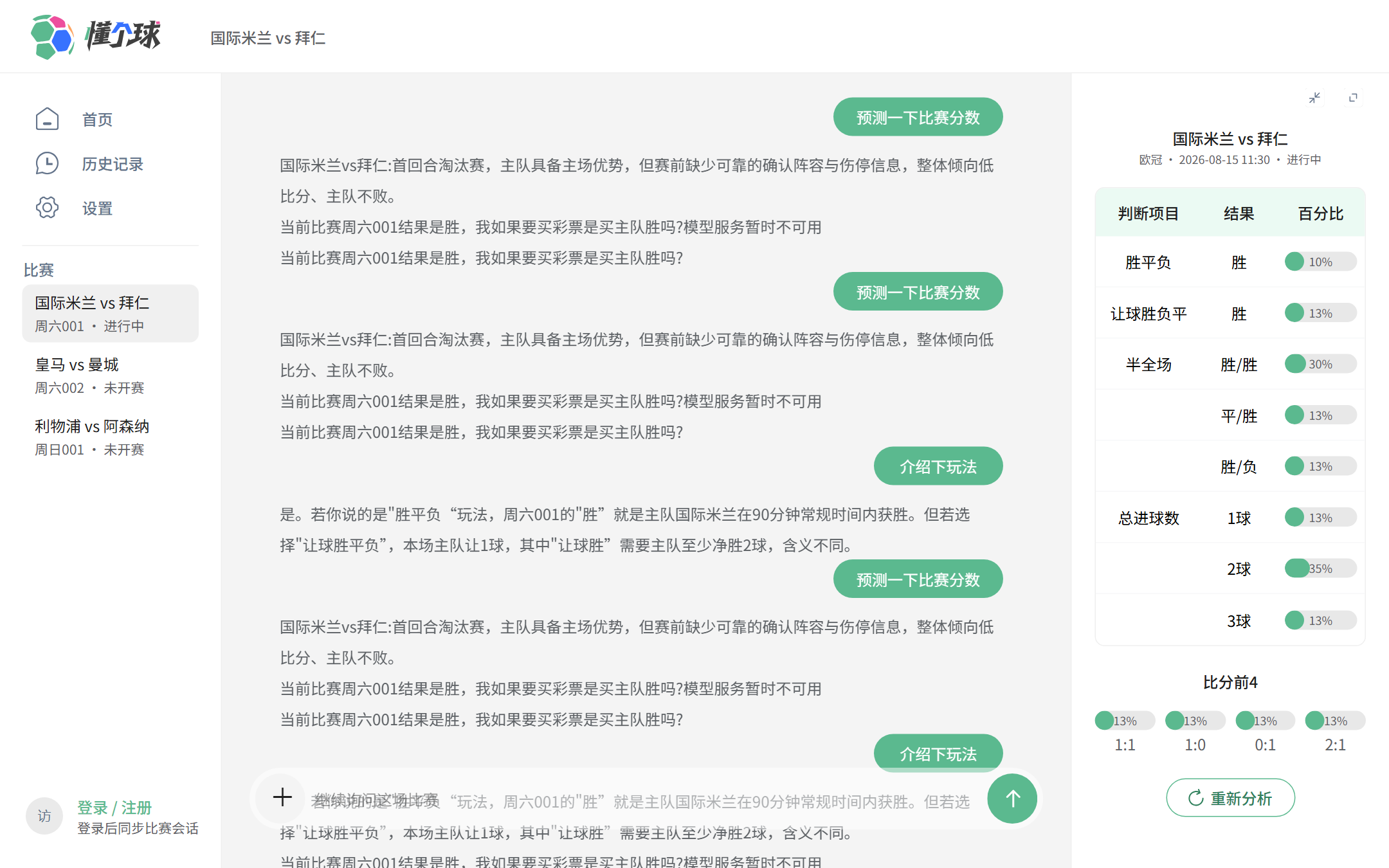Open 历史记录 in the sidebar

click(x=113, y=163)
